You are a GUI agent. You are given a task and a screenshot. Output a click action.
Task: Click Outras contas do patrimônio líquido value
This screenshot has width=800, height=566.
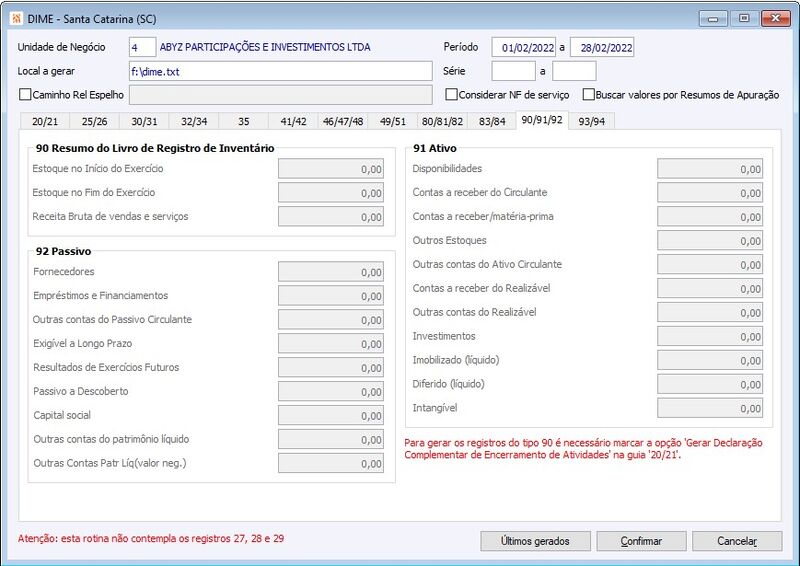tap(331, 440)
